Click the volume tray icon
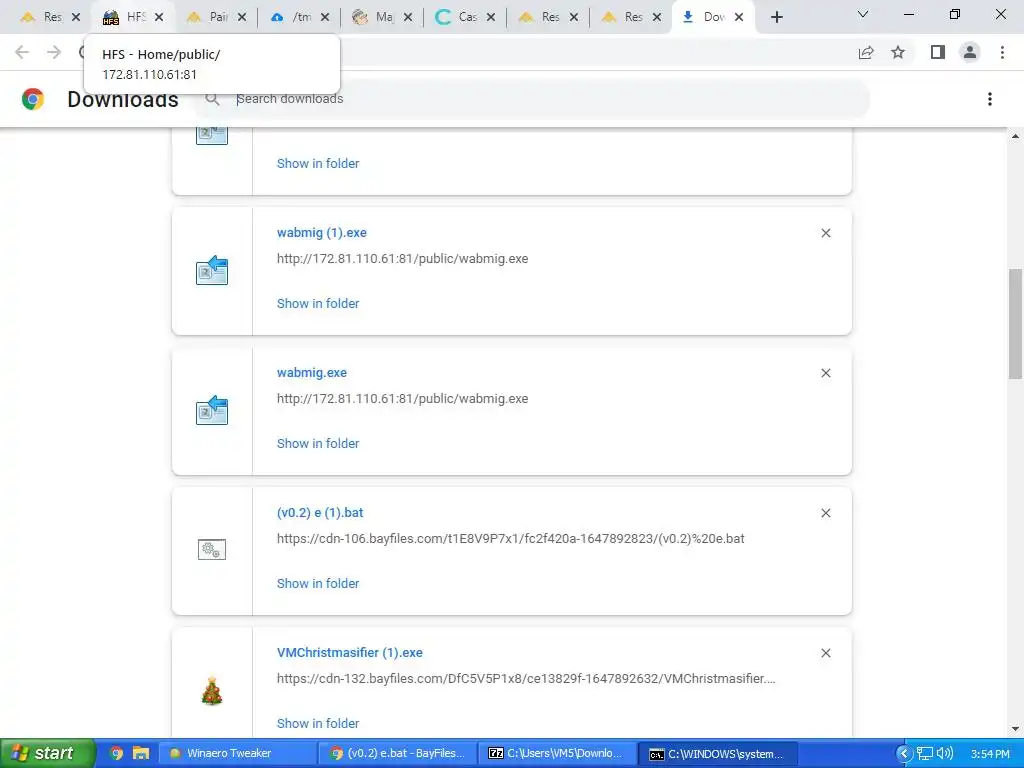Image resolution: width=1024 pixels, height=768 pixels. (944, 754)
